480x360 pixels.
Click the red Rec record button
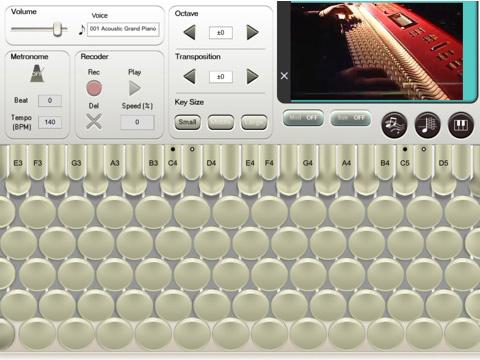94,88
